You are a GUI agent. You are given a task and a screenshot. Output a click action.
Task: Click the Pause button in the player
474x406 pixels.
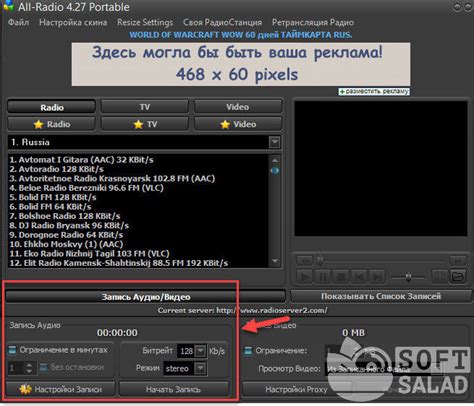click(323, 277)
